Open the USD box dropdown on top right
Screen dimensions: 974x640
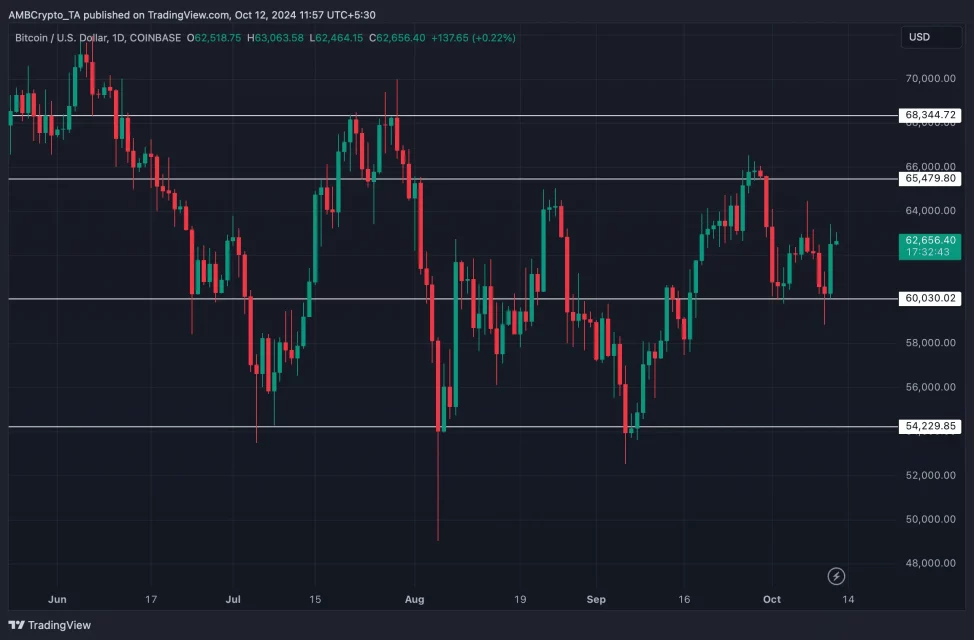pyautogui.click(x=930, y=37)
